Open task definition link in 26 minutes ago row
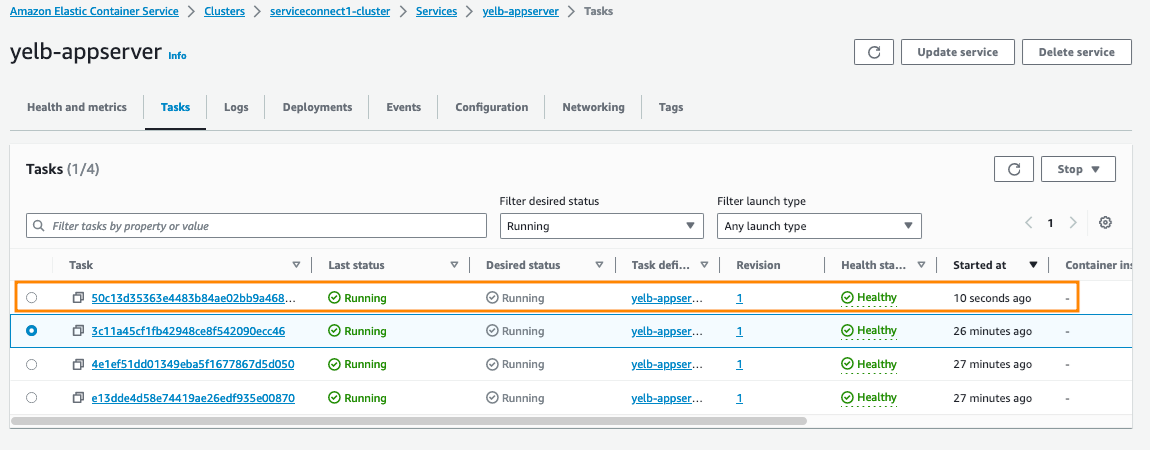Viewport: 1150px width, 450px height. pyautogui.click(x=667, y=331)
